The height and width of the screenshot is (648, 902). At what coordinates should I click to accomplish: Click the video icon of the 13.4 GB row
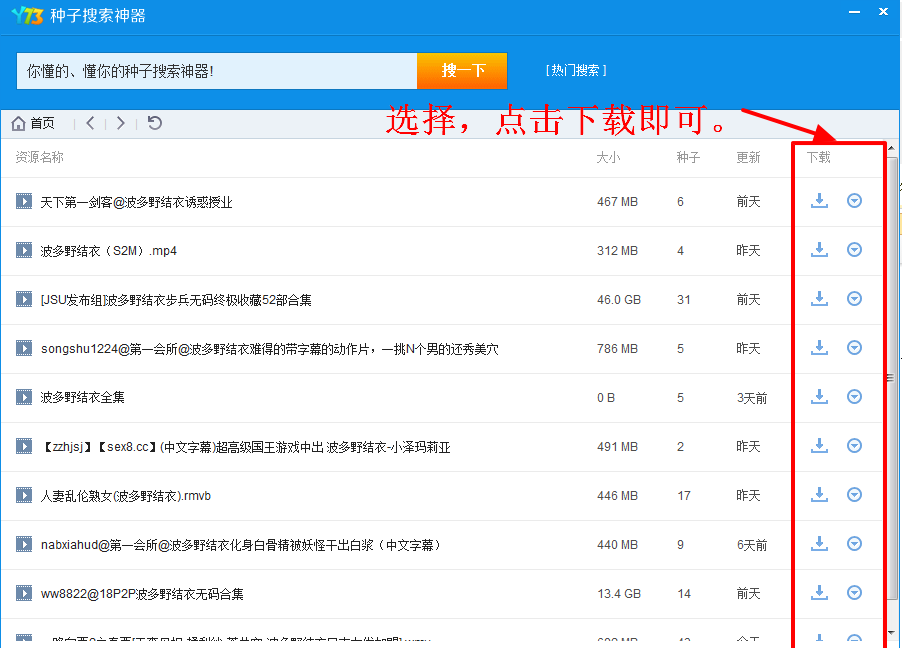[24, 592]
